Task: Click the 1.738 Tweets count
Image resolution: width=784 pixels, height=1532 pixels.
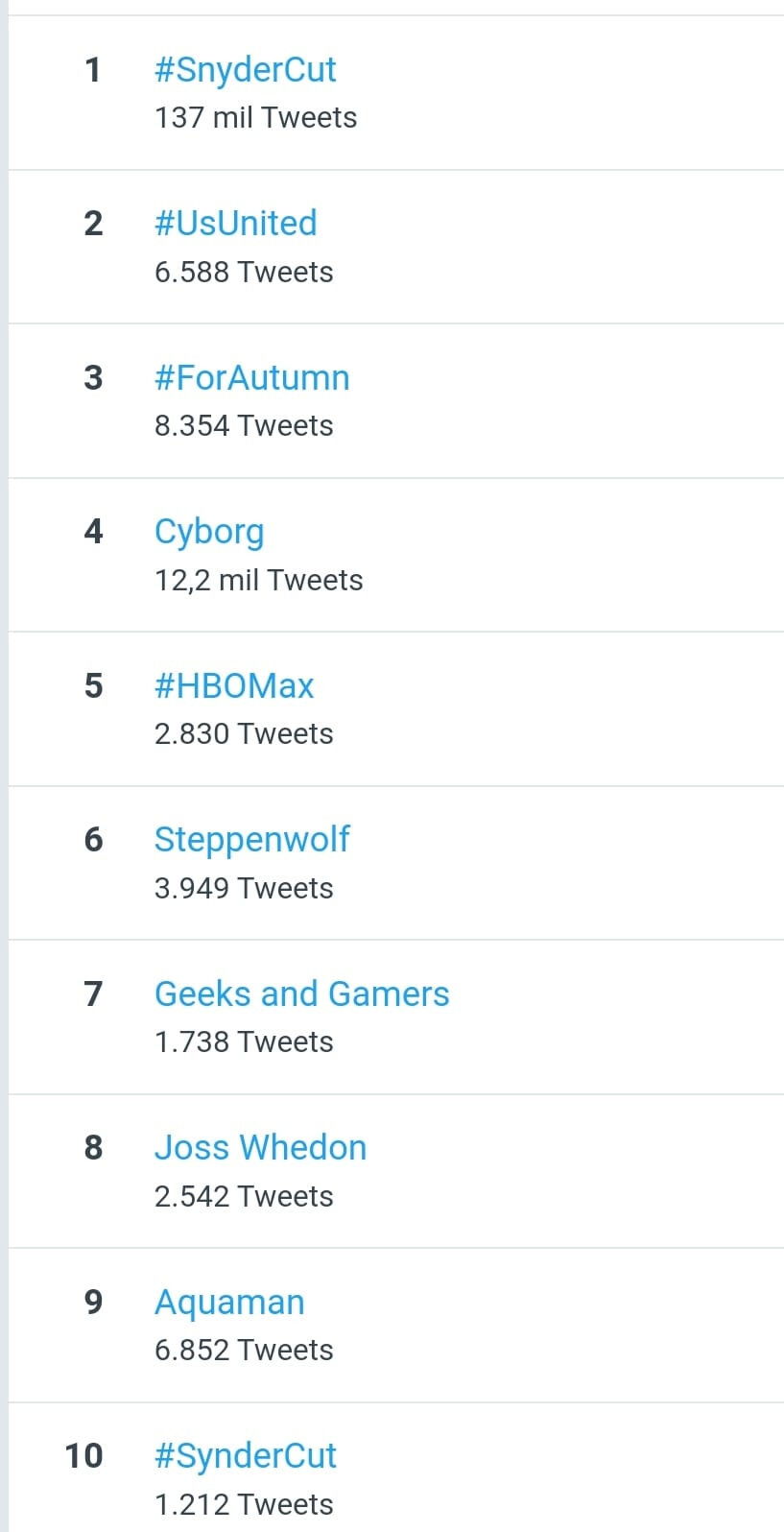Action: (x=244, y=1042)
